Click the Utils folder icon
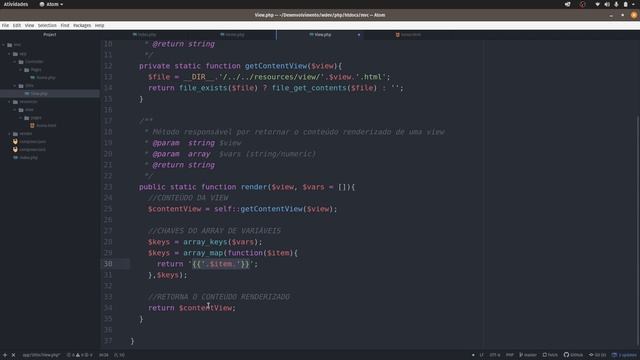This screenshot has height=360, width=640. 21,86
